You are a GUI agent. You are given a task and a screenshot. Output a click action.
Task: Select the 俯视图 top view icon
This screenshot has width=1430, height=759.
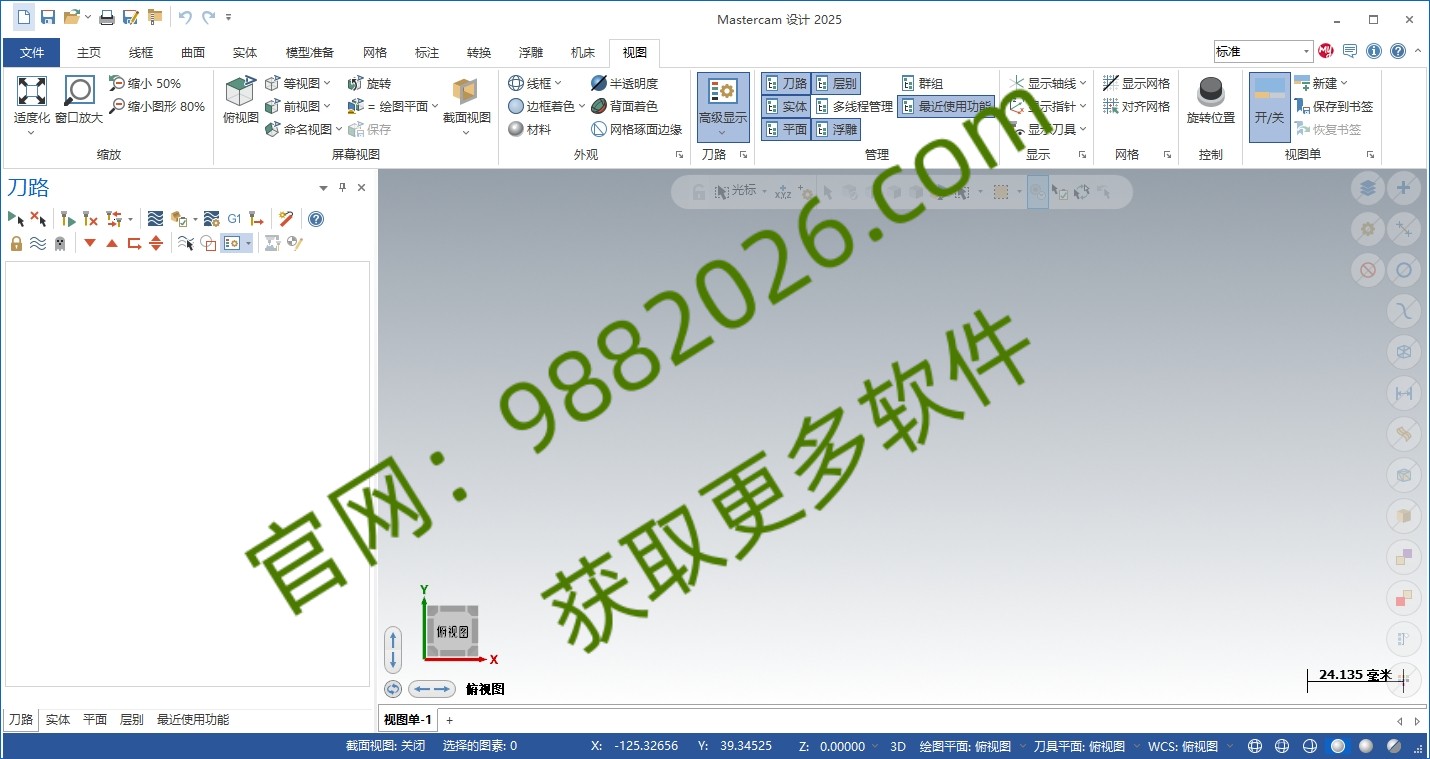point(240,91)
